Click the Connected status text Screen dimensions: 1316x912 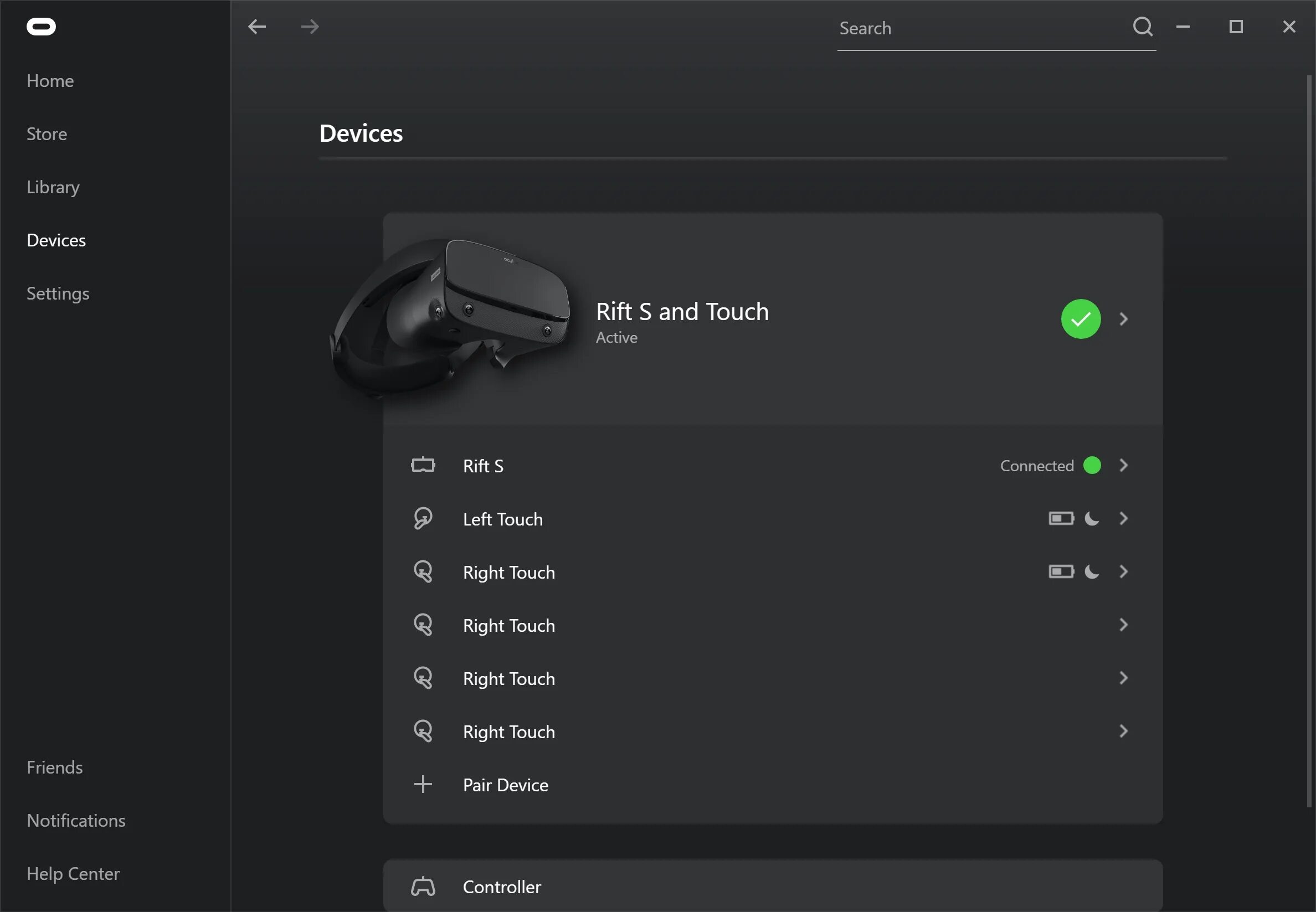(x=1036, y=466)
